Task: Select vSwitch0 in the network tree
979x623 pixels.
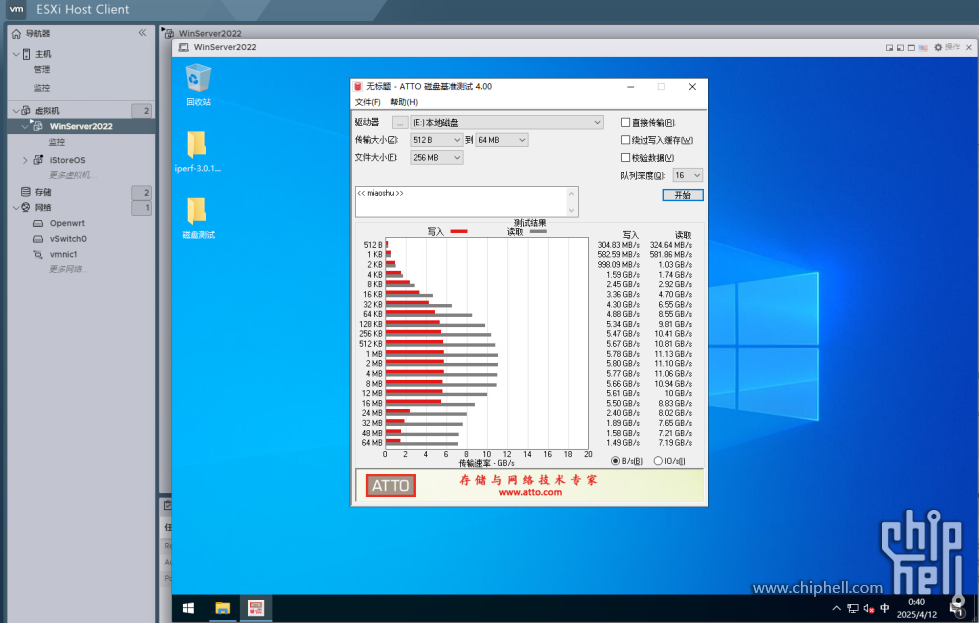Action: 68,238
